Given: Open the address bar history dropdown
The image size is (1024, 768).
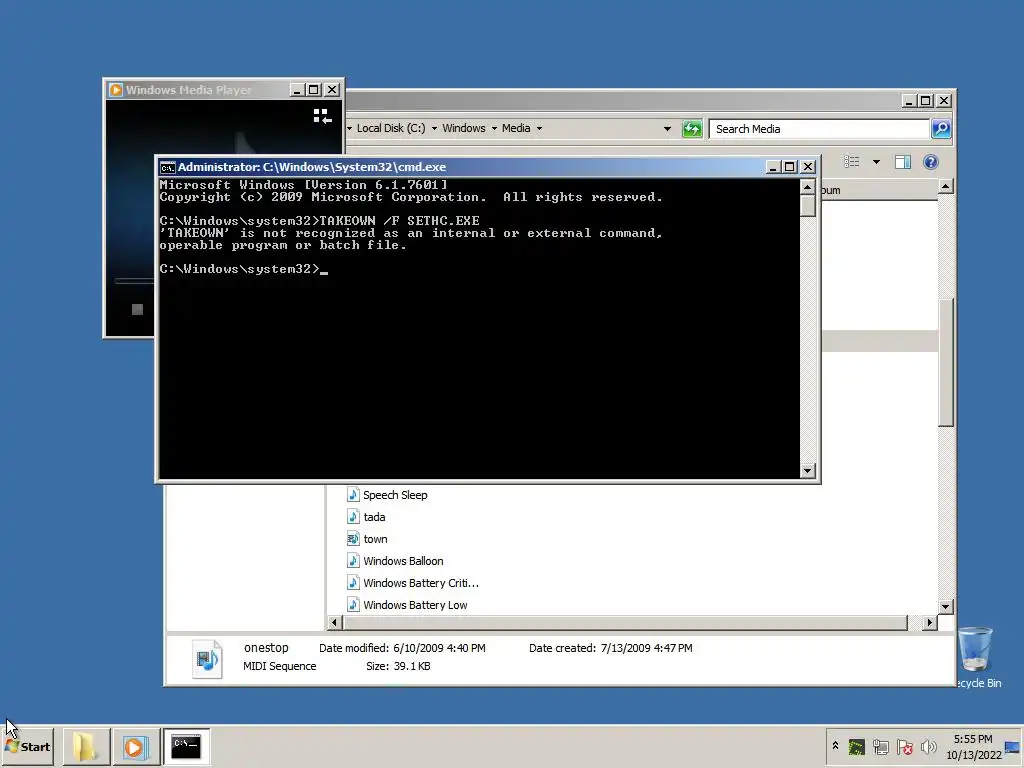Looking at the screenshot, I should point(667,129).
